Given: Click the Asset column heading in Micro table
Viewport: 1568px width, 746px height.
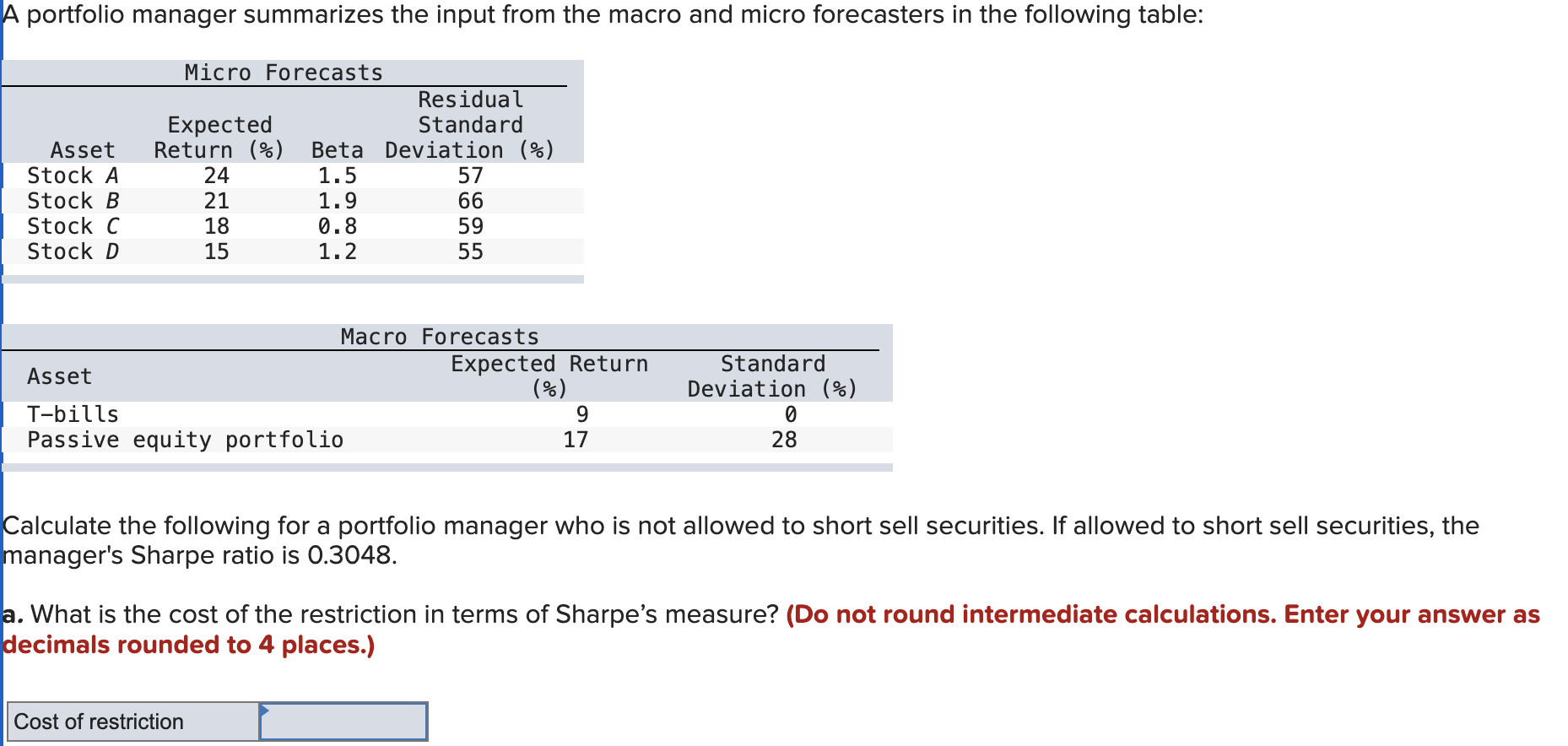Looking at the screenshot, I should click(x=83, y=149).
